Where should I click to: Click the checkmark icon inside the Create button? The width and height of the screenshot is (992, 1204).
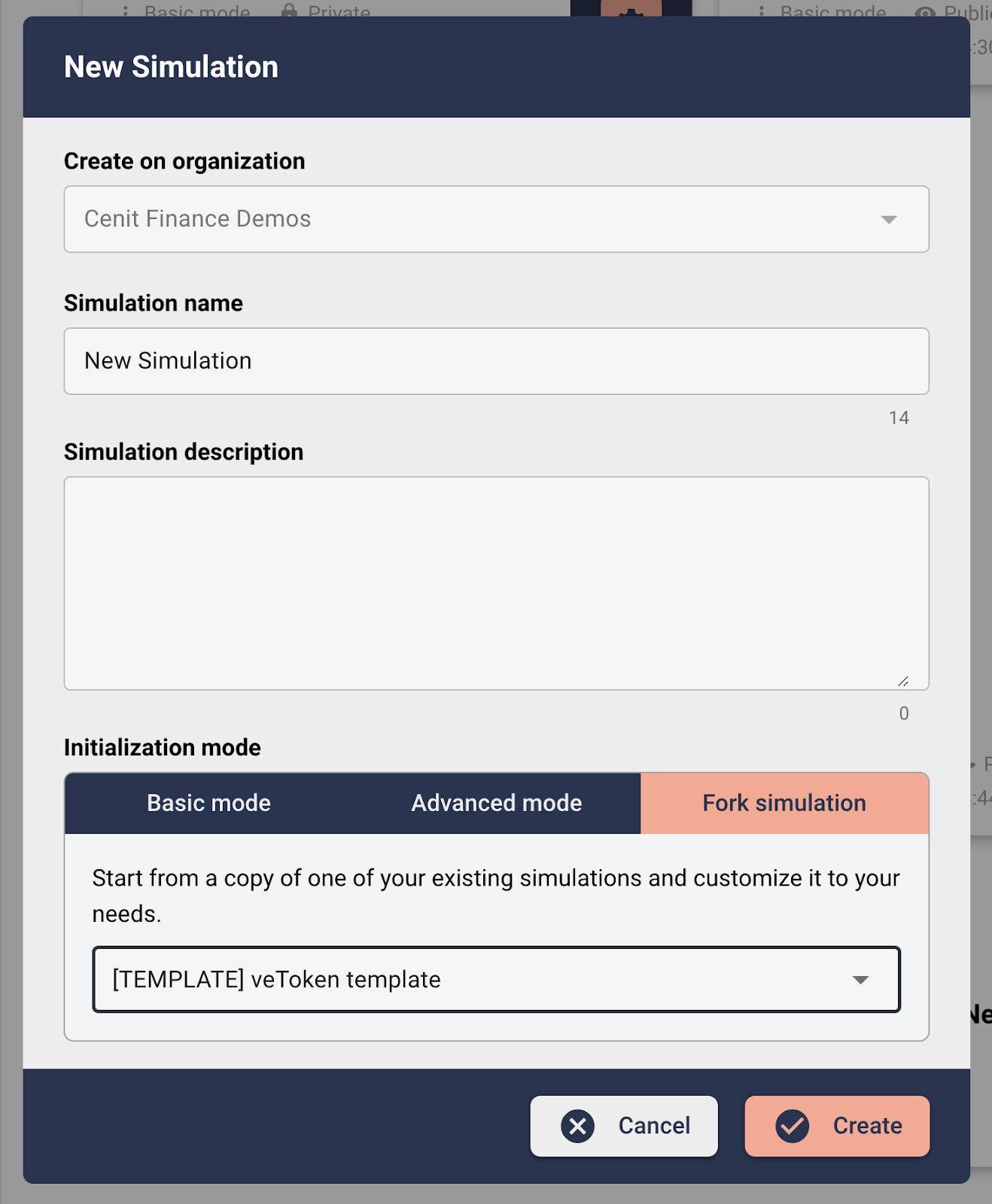[x=791, y=1126]
